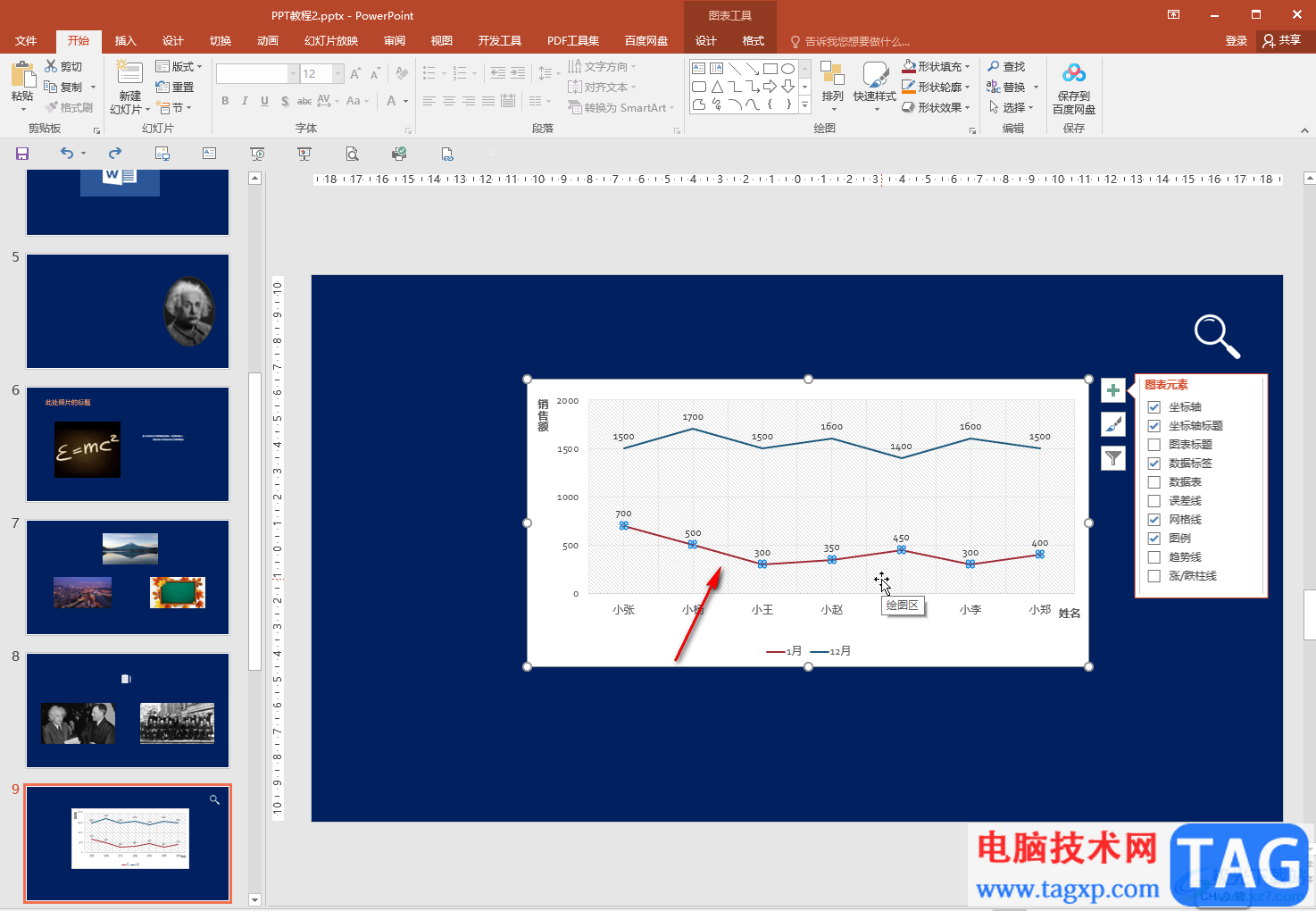Click the Save icon in quick access toolbar
Image resolution: width=1316 pixels, height=911 pixels.
22,154
